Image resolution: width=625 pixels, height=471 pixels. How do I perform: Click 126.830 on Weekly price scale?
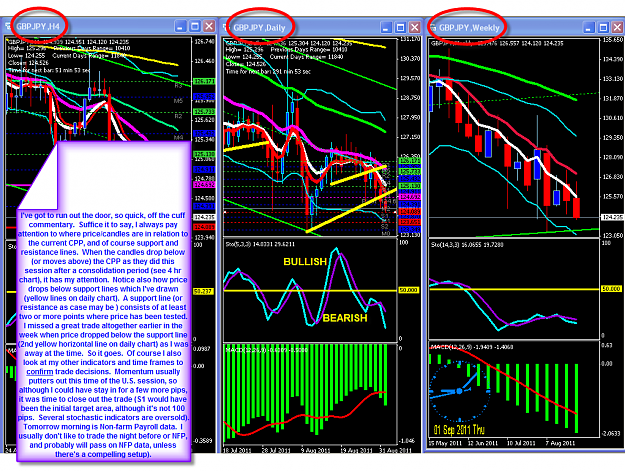pos(611,177)
